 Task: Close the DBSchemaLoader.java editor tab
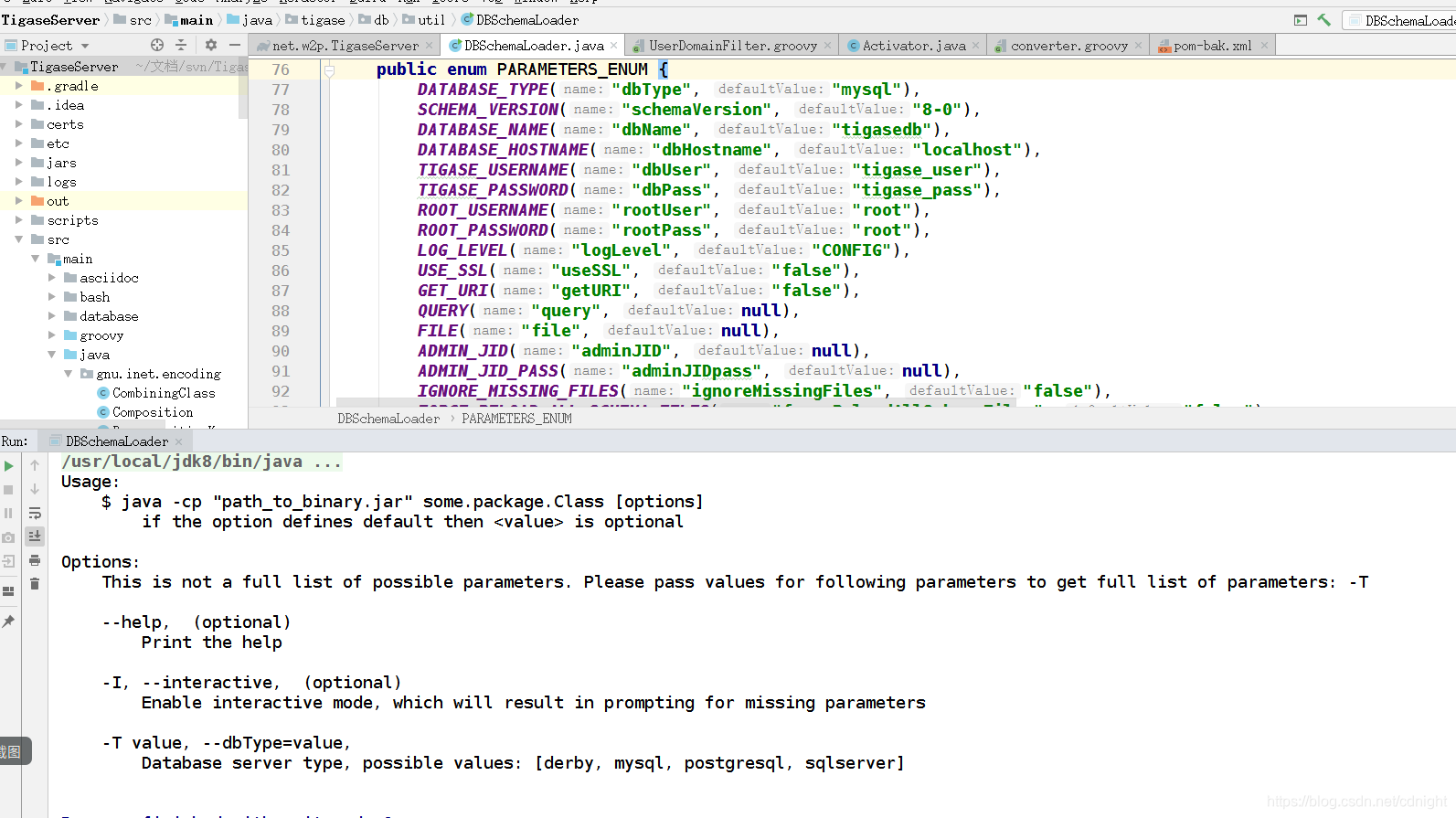tap(613, 46)
